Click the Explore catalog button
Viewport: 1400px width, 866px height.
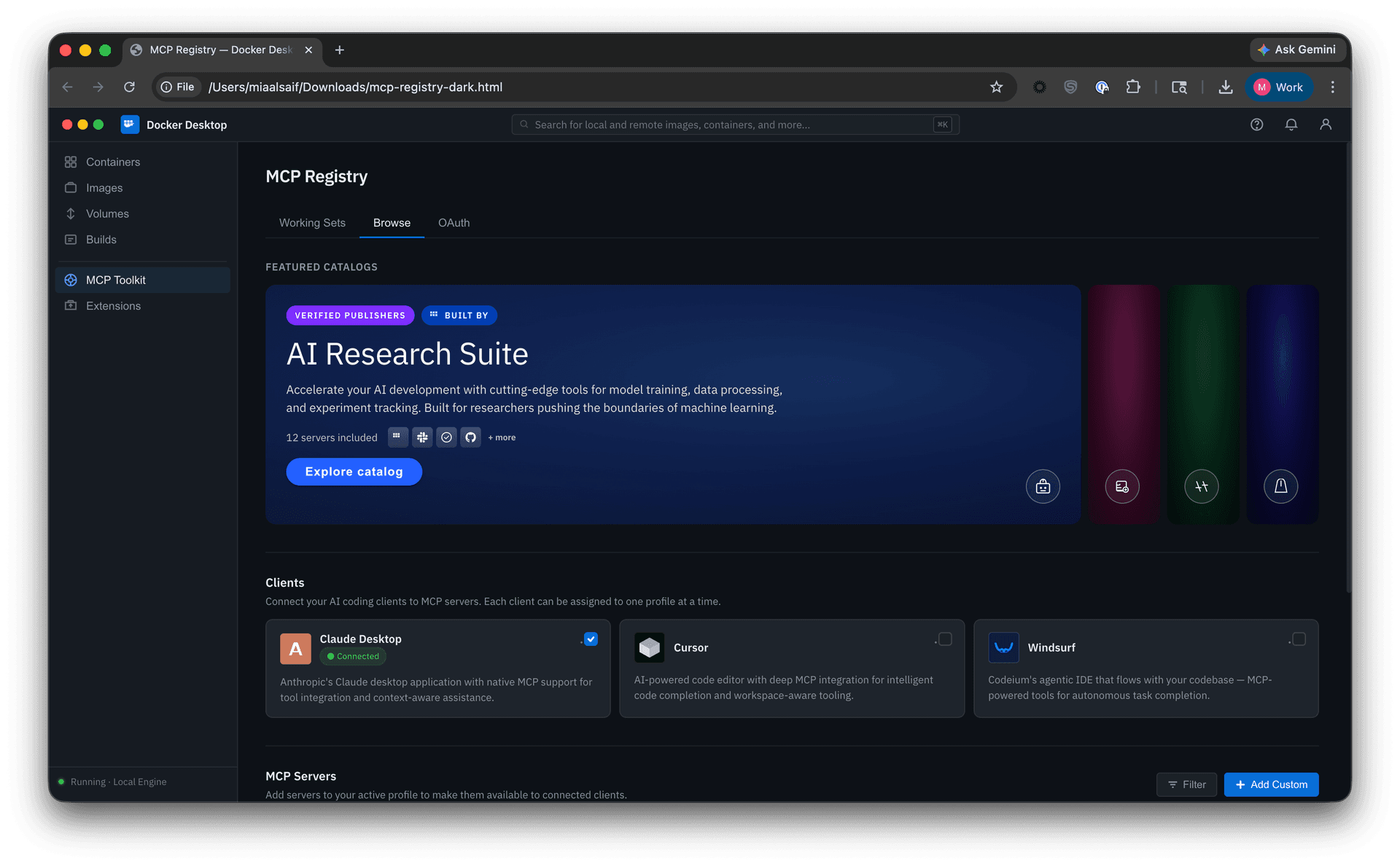[354, 472]
